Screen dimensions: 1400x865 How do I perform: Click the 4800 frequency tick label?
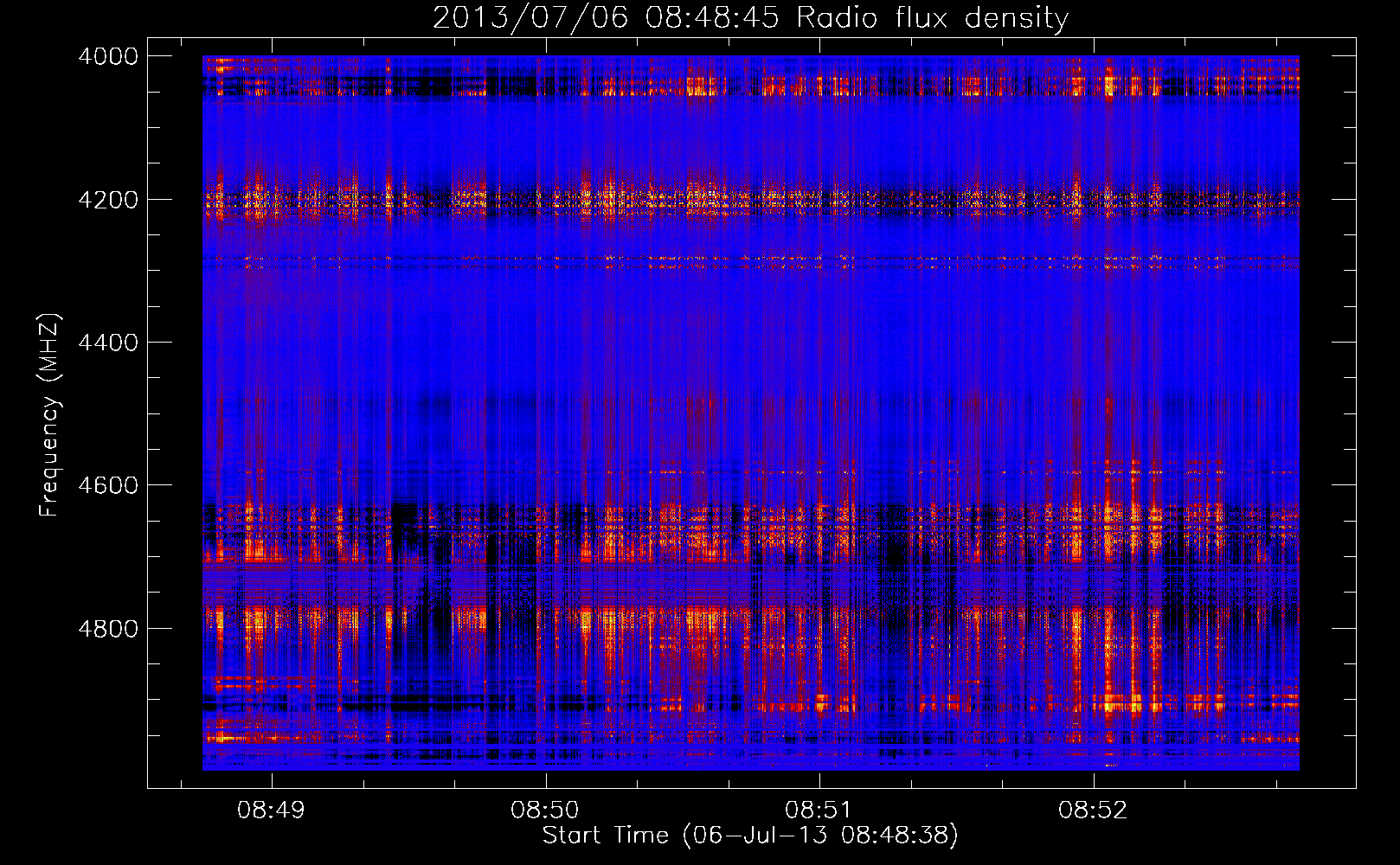108,629
